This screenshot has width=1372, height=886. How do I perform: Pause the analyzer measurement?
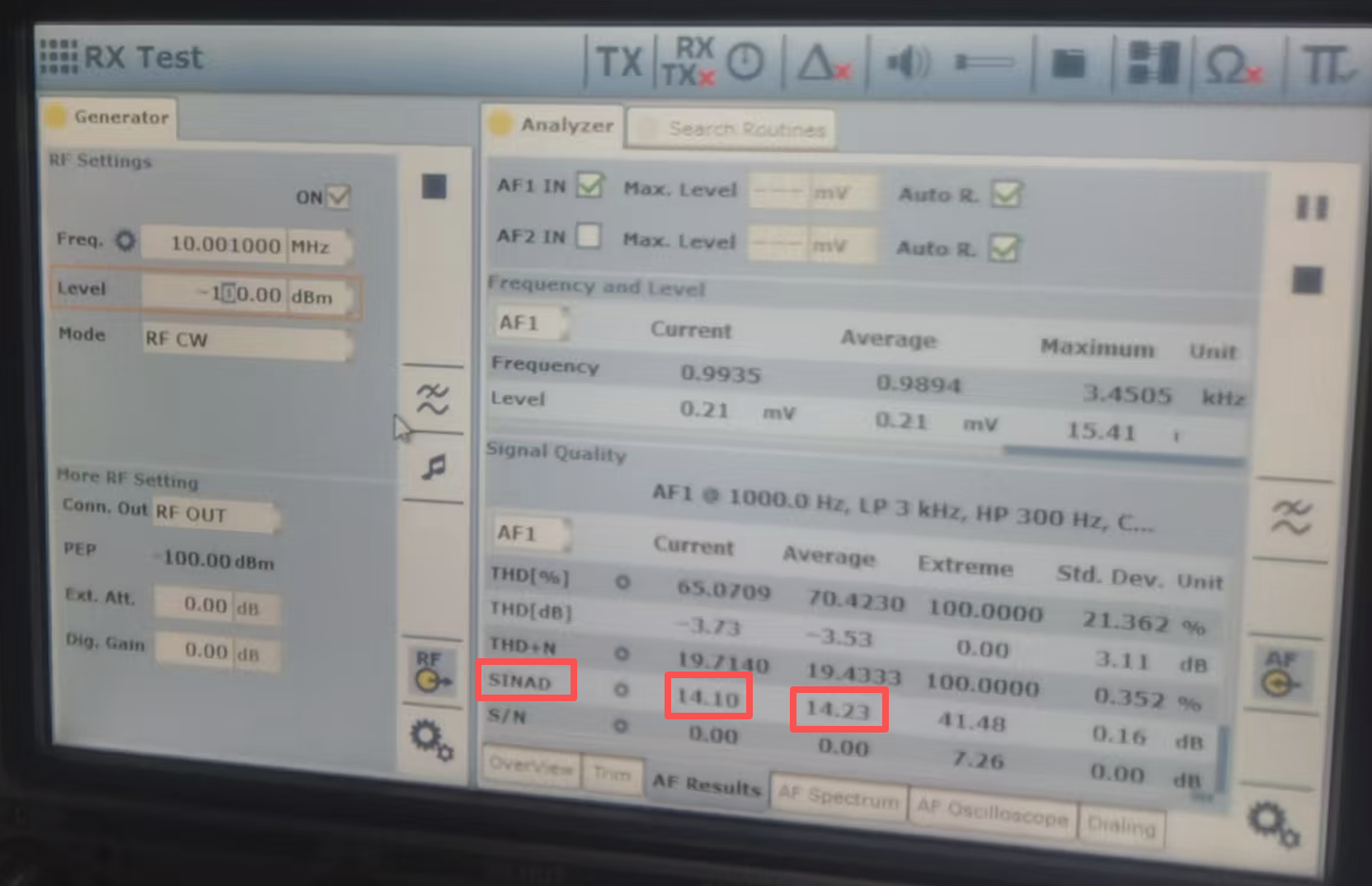pyautogui.click(x=1312, y=206)
